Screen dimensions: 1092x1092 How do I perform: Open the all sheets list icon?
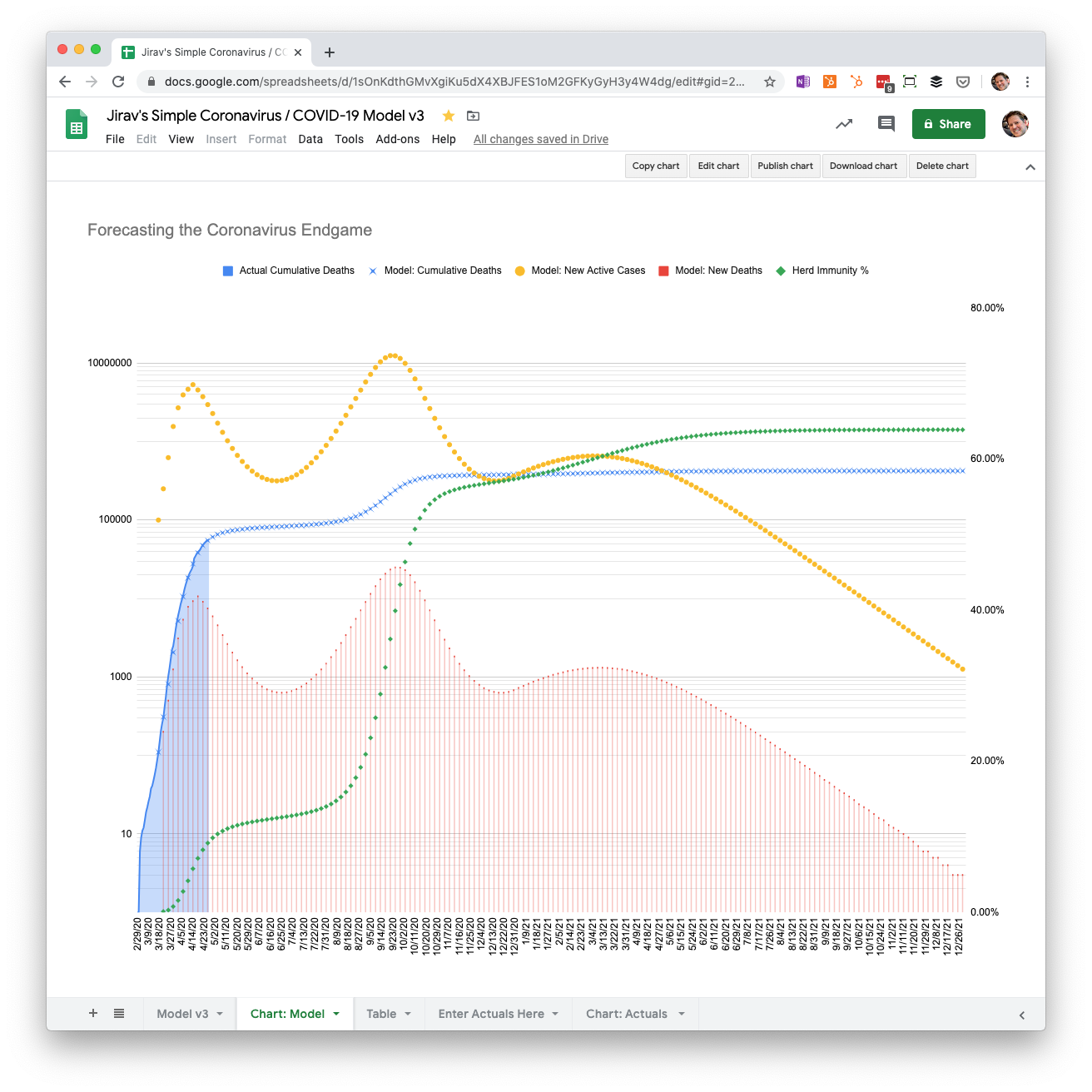click(x=119, y=1014)
